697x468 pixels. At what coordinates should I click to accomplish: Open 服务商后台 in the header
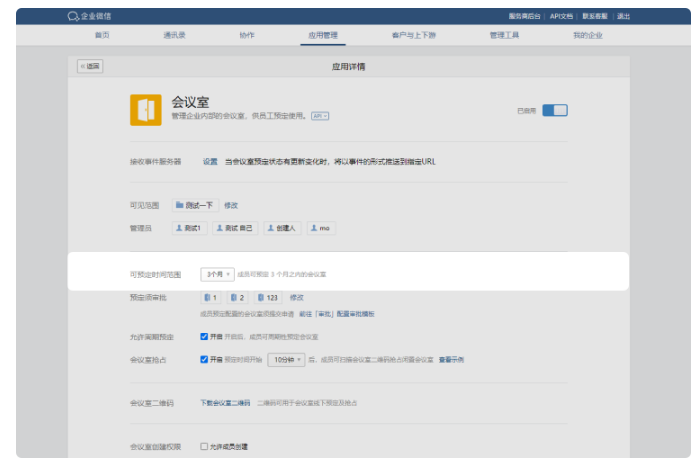click(524, 16)
